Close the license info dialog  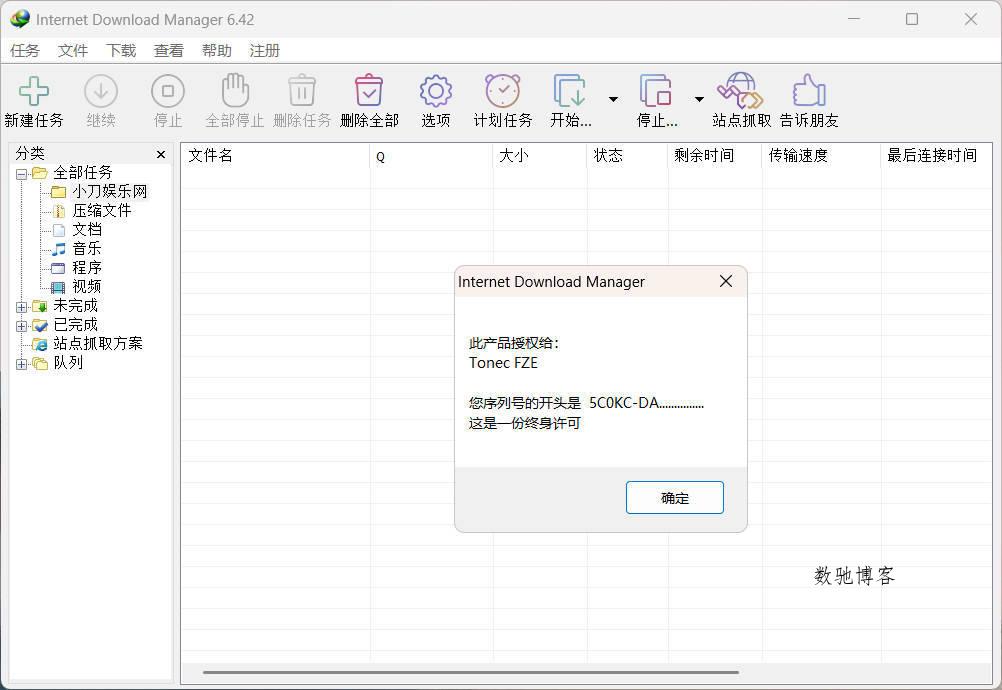point(726,281)
